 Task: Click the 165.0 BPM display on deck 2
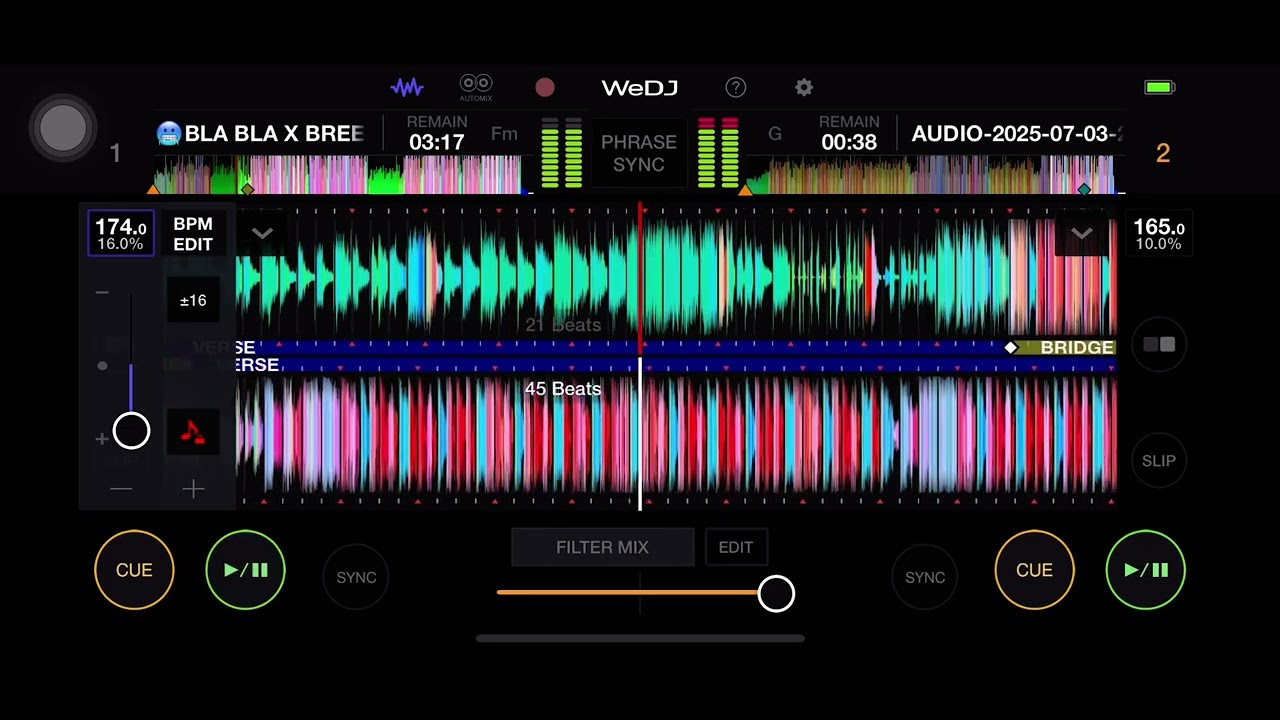tap(1158, 234)
